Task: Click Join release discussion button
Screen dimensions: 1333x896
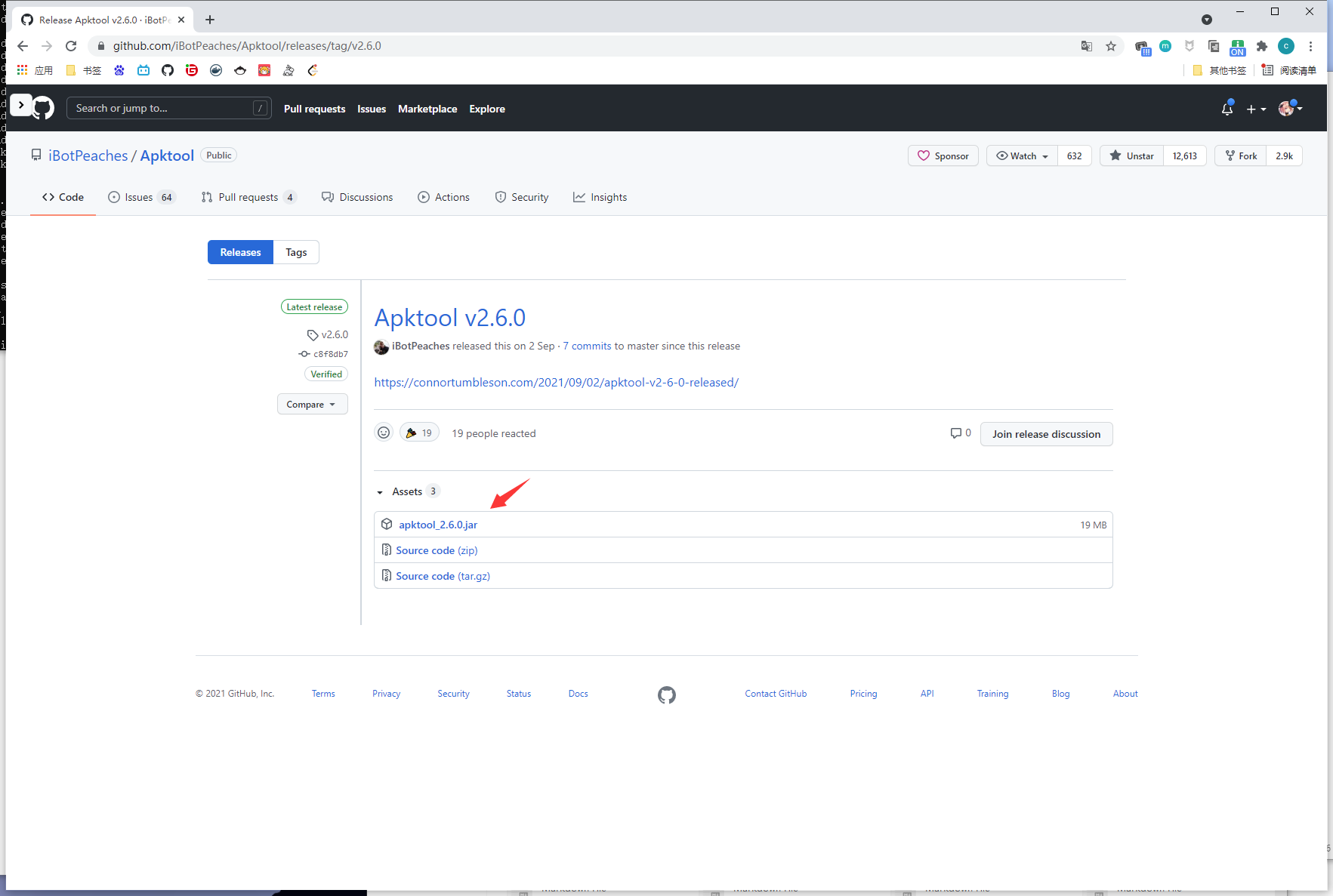Action: pyautogui.click(x=1045, y=434)
